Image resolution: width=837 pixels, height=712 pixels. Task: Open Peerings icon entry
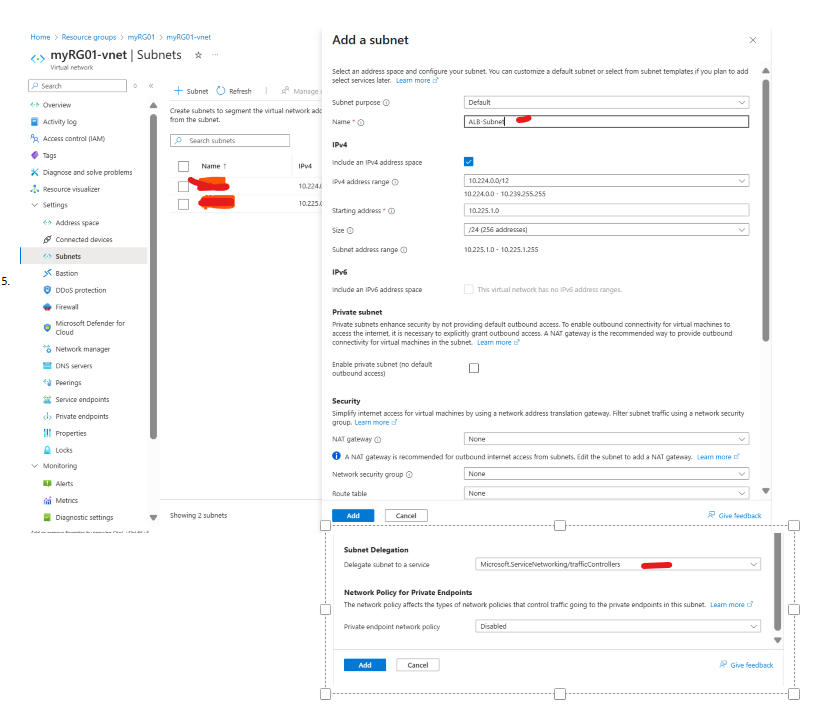point(48,382)
